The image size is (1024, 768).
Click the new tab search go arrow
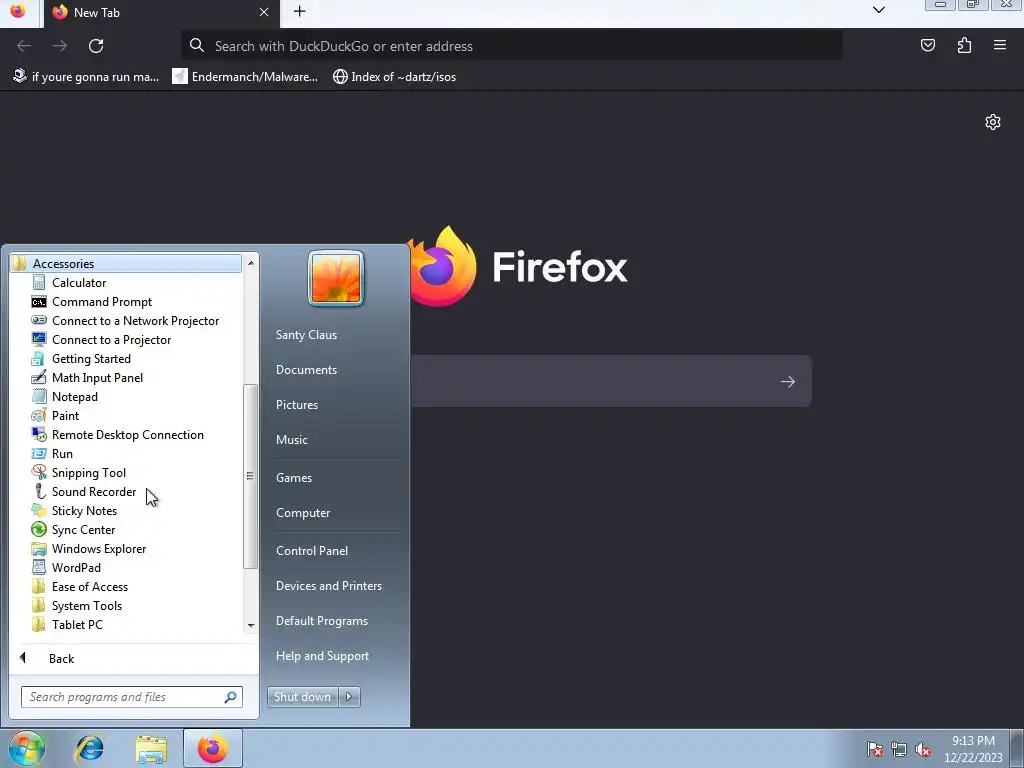click(x=788, y=381)
